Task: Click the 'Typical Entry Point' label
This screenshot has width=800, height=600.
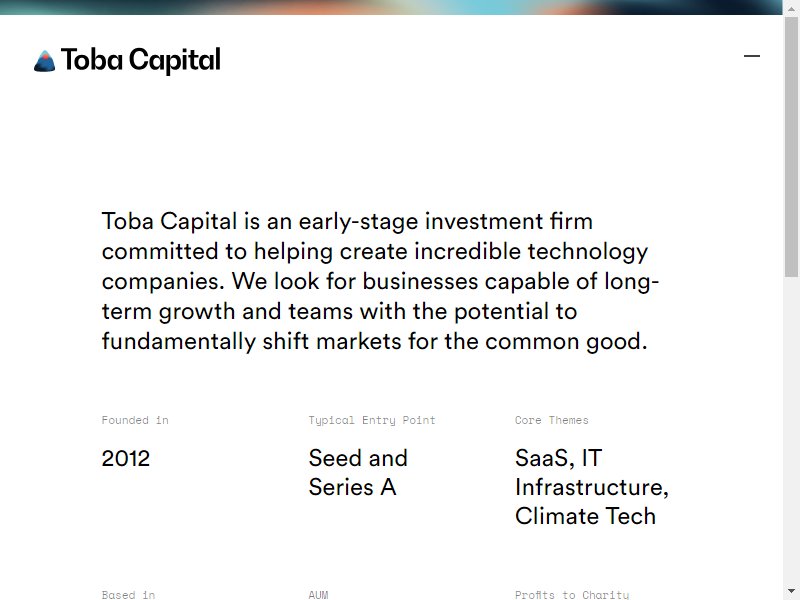Action: (x=372, y=420)
